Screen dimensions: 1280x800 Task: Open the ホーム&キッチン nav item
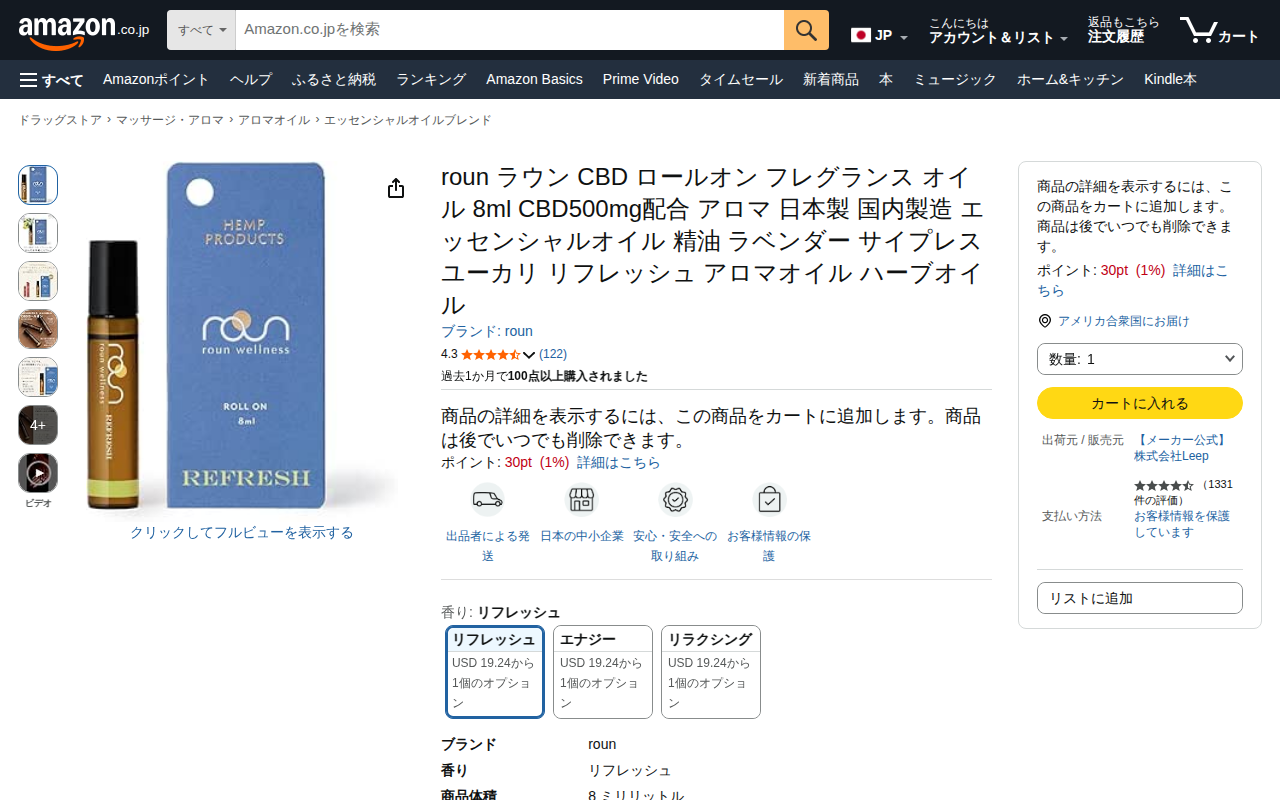pyautogui.click(x=1070, y=80)
